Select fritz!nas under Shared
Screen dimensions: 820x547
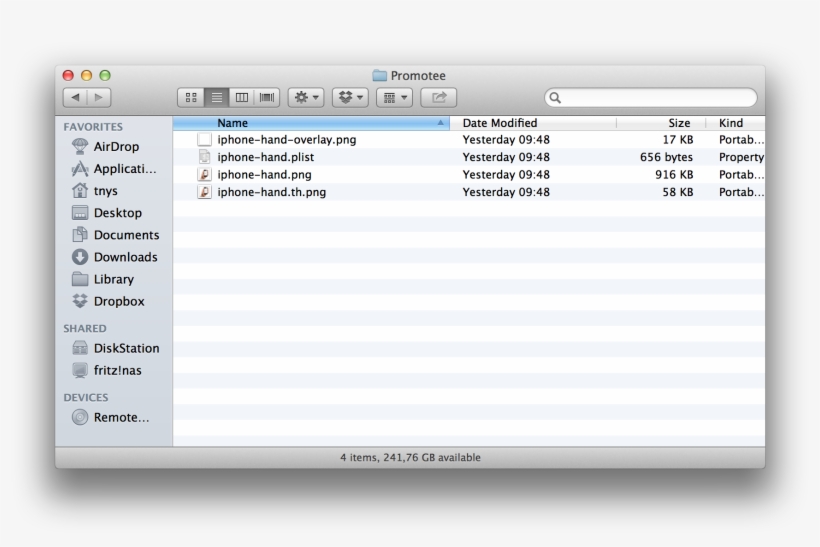114,370
